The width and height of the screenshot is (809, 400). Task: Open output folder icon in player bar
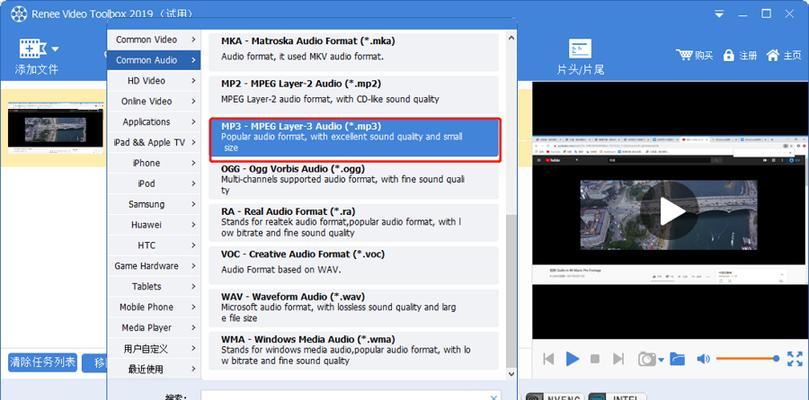(677, 359)
